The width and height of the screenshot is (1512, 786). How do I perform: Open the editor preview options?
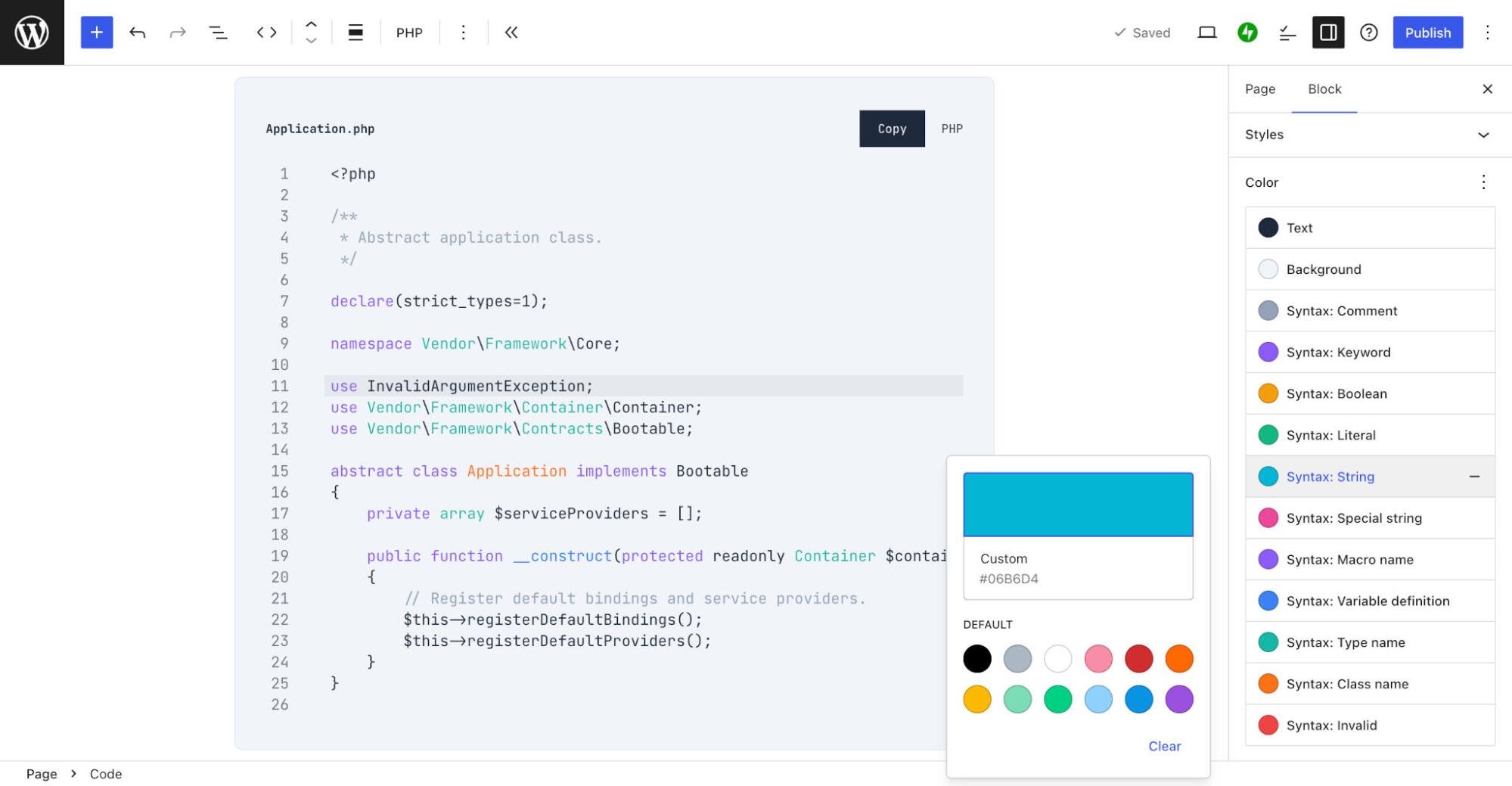[x=1207, y=33]
